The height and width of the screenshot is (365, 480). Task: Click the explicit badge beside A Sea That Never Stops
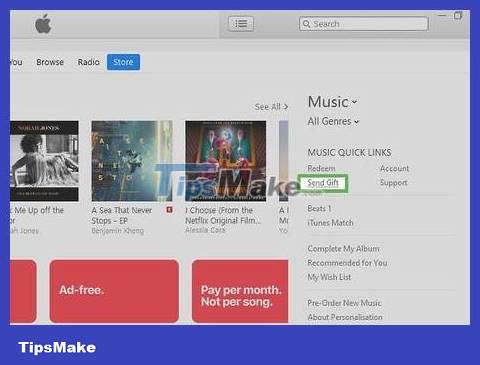click(x=169, y=210)
